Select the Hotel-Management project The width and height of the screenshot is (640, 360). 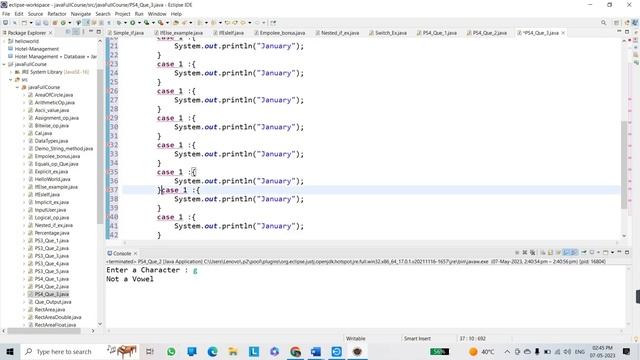[x=36, y=49]
